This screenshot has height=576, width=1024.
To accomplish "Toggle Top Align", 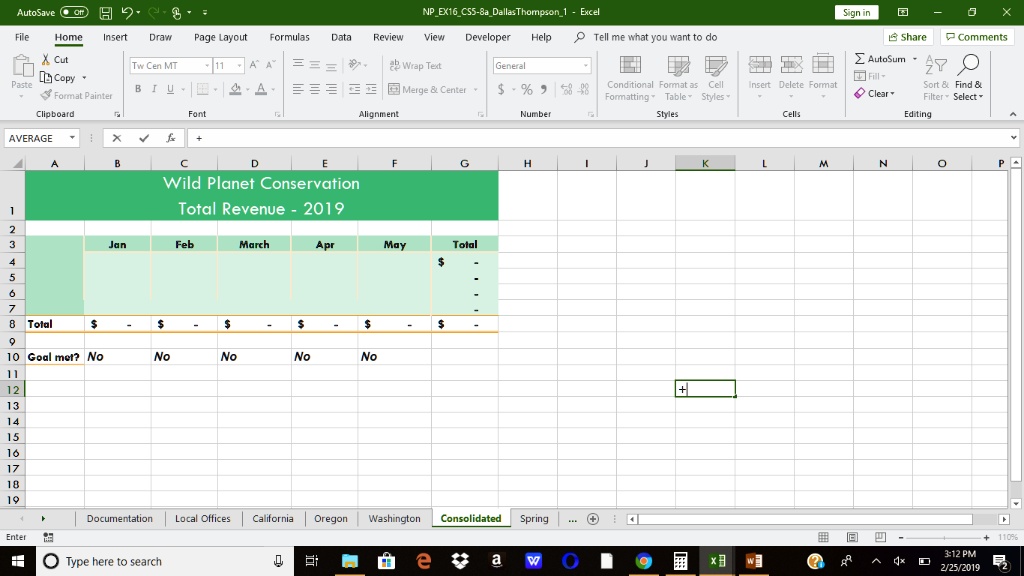I will [x=298, y=65].
